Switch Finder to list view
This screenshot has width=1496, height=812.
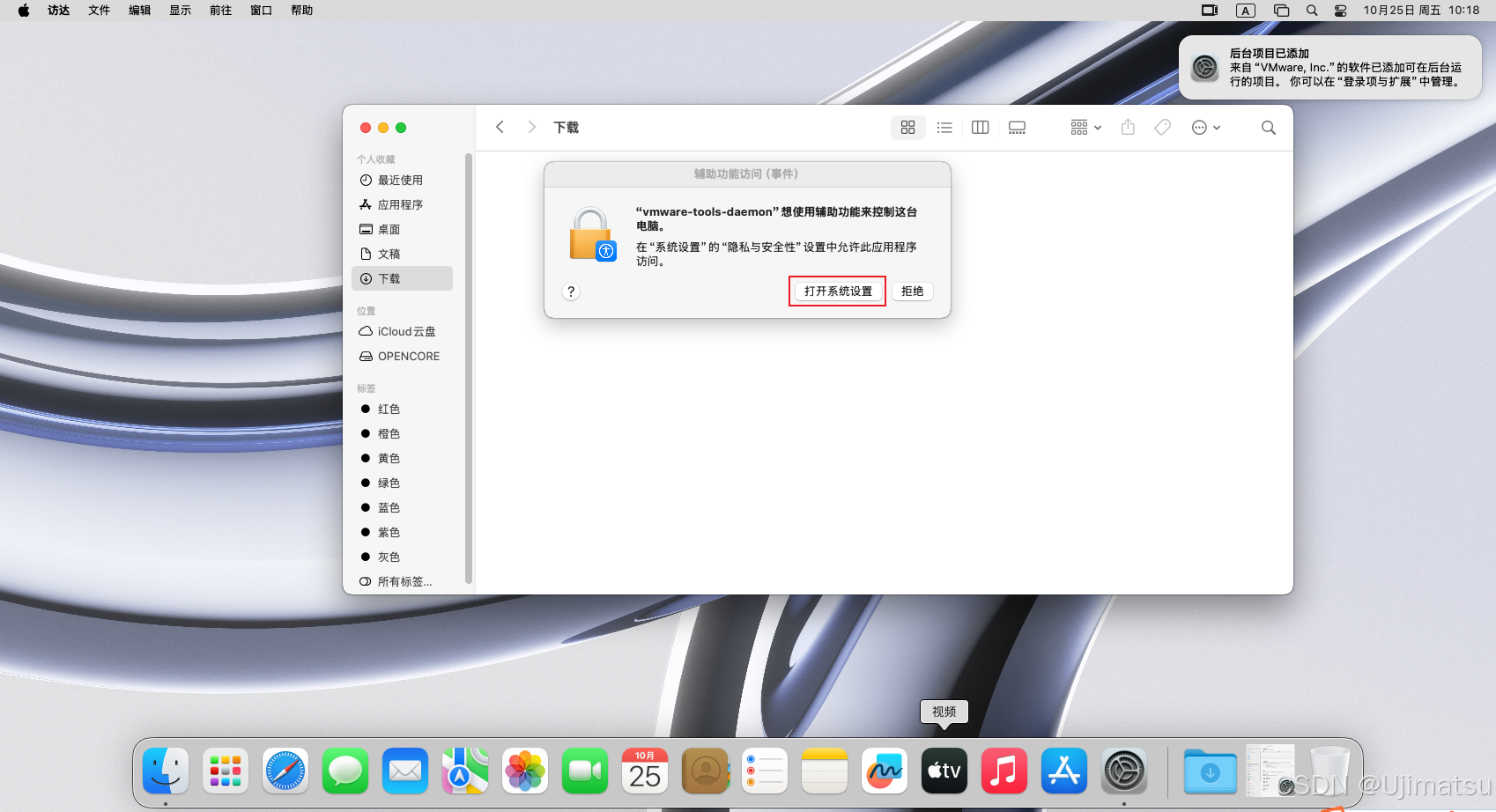pyautogui.click(x=944, y=128)
